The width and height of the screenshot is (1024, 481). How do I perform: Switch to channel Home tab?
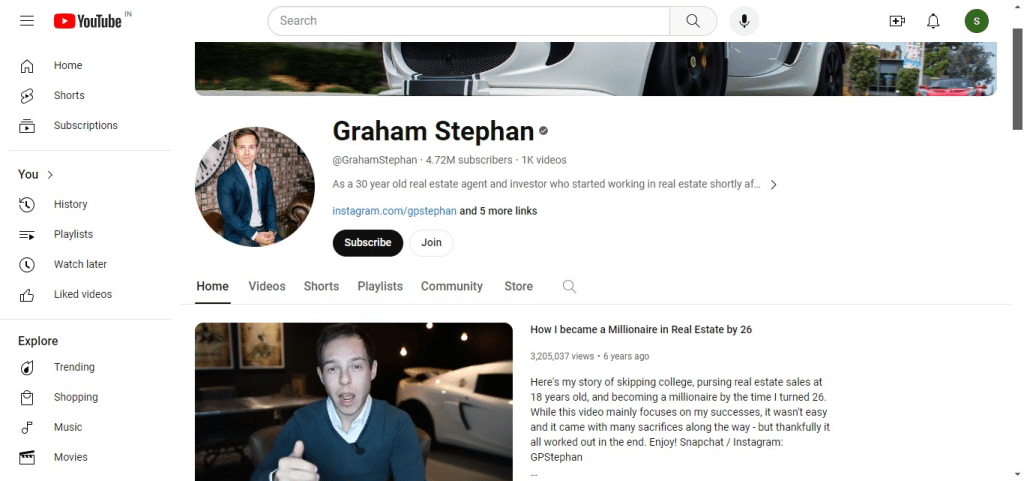point(213,287)
